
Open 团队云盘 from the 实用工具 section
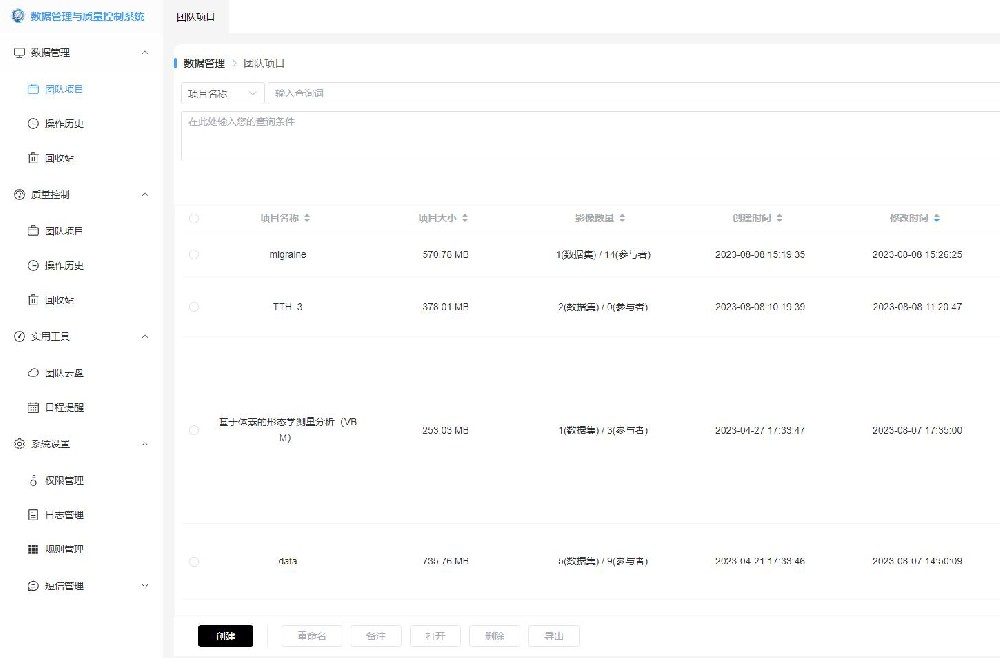(60, 372)
